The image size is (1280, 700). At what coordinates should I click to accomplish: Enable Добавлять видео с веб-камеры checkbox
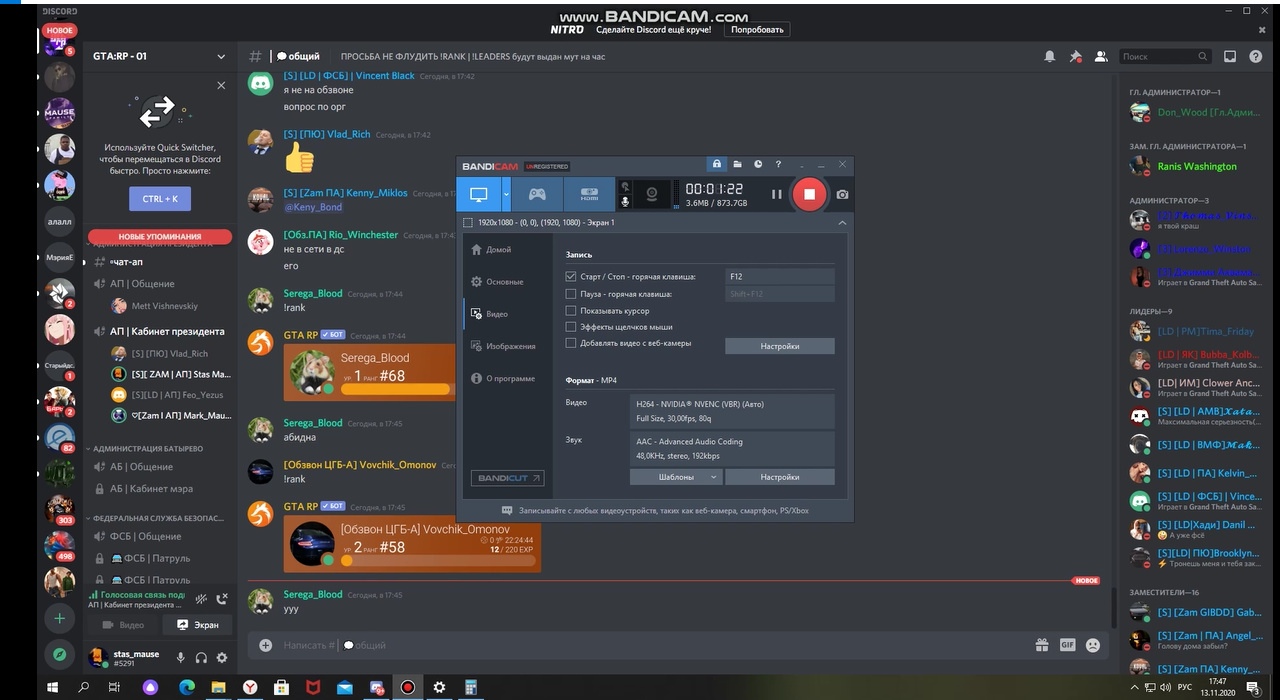[x=571, y=343]
